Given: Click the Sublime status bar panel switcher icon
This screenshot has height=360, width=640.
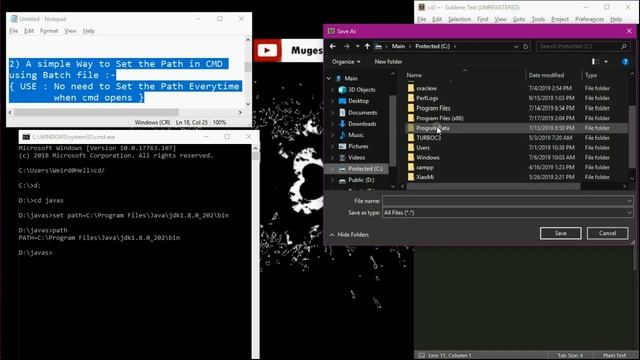Looking at the screenshot, I should pos(422,356).
